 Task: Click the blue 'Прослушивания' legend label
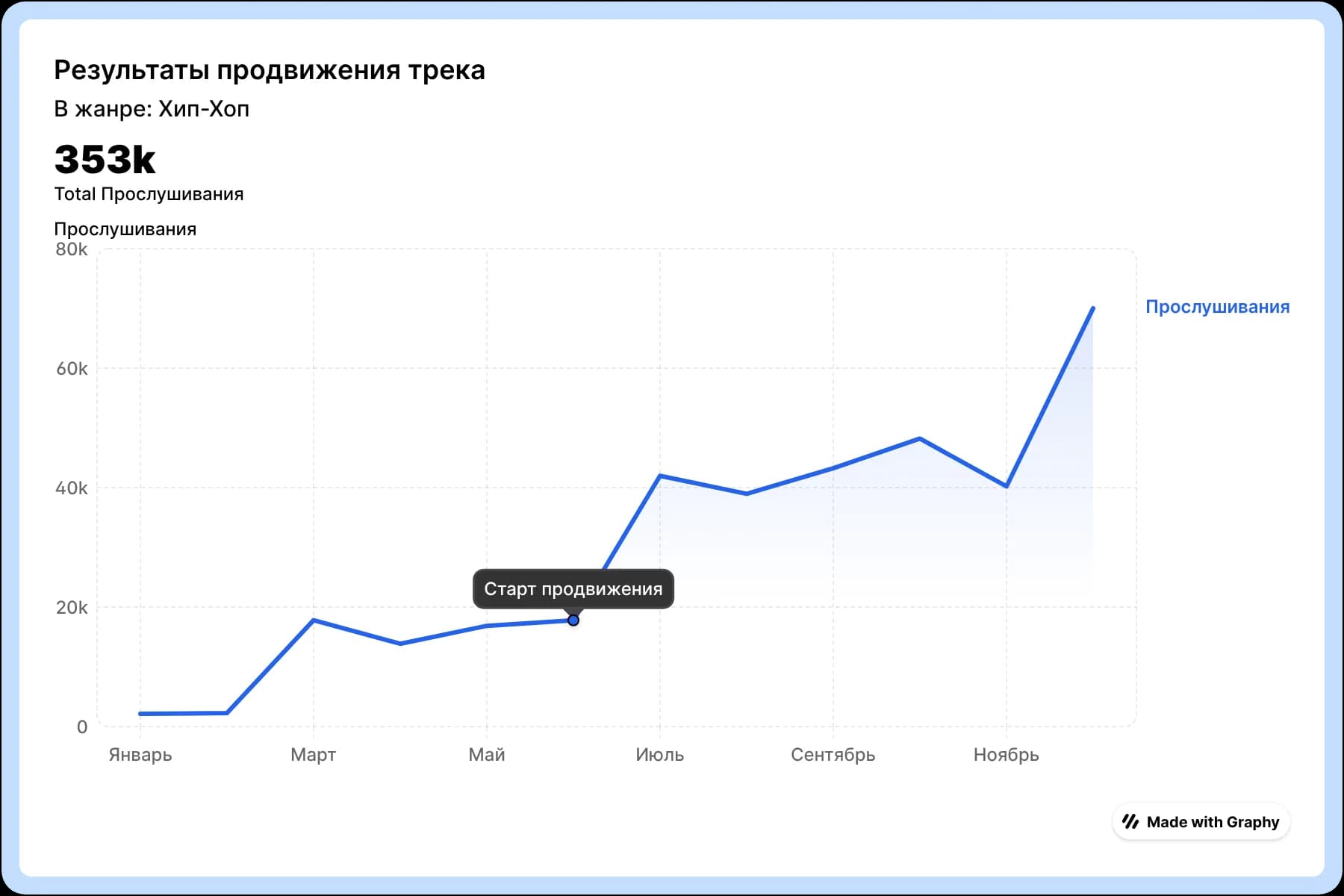pos(1218,307)
